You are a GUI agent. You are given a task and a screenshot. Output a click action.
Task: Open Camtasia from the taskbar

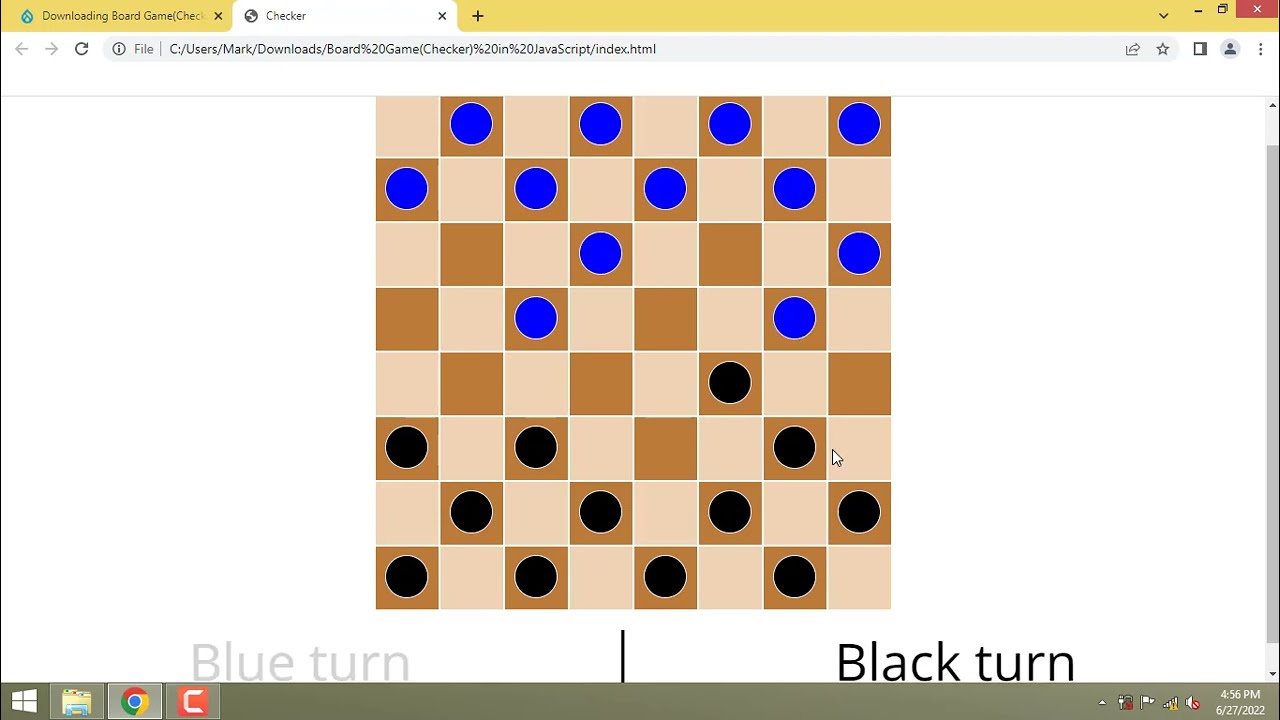pyautogui.click(x=193, y=702)
